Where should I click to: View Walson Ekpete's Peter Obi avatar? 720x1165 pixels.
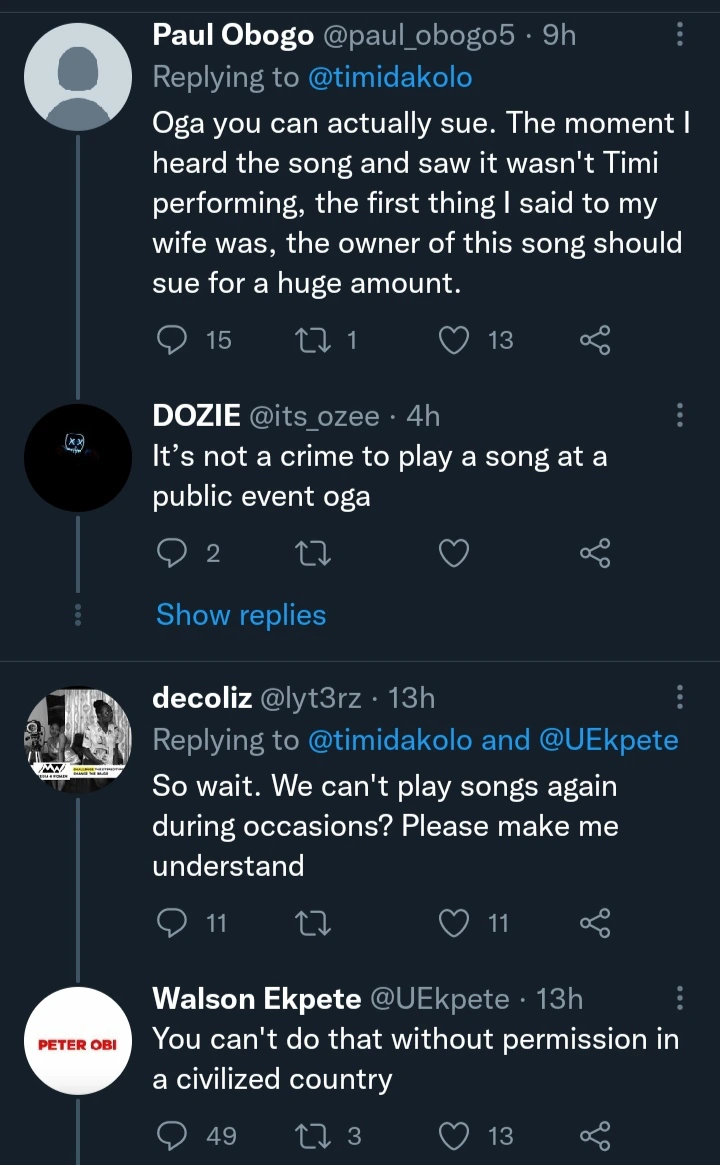coord(78,1041)
